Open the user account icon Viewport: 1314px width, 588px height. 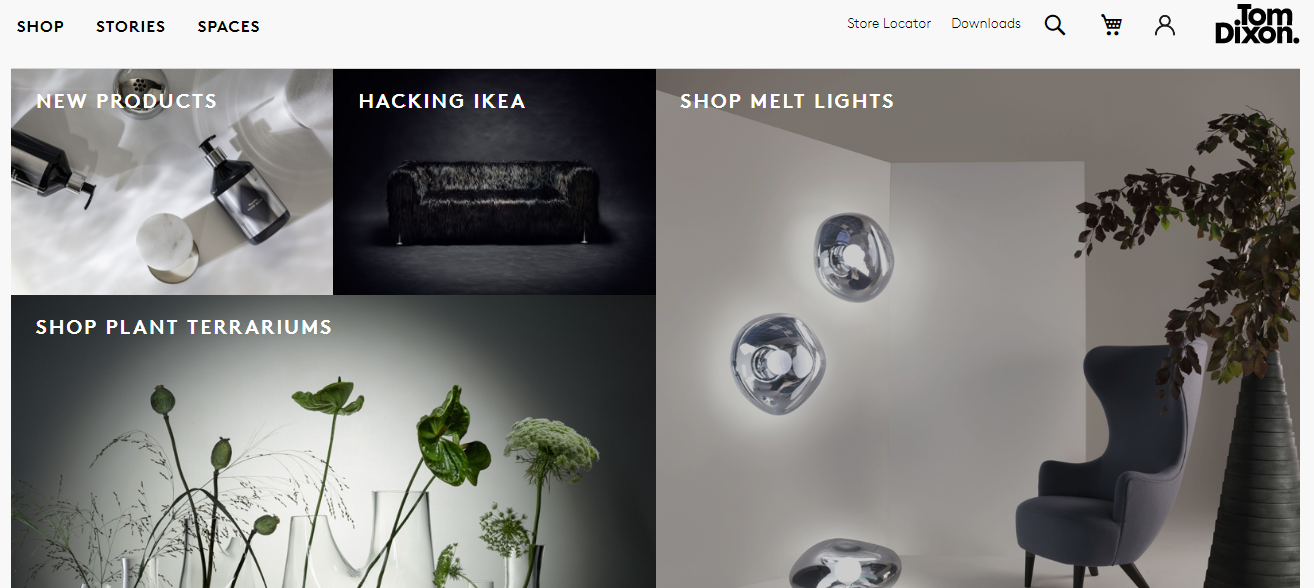pyautogui.click(x=1165, y=25)
